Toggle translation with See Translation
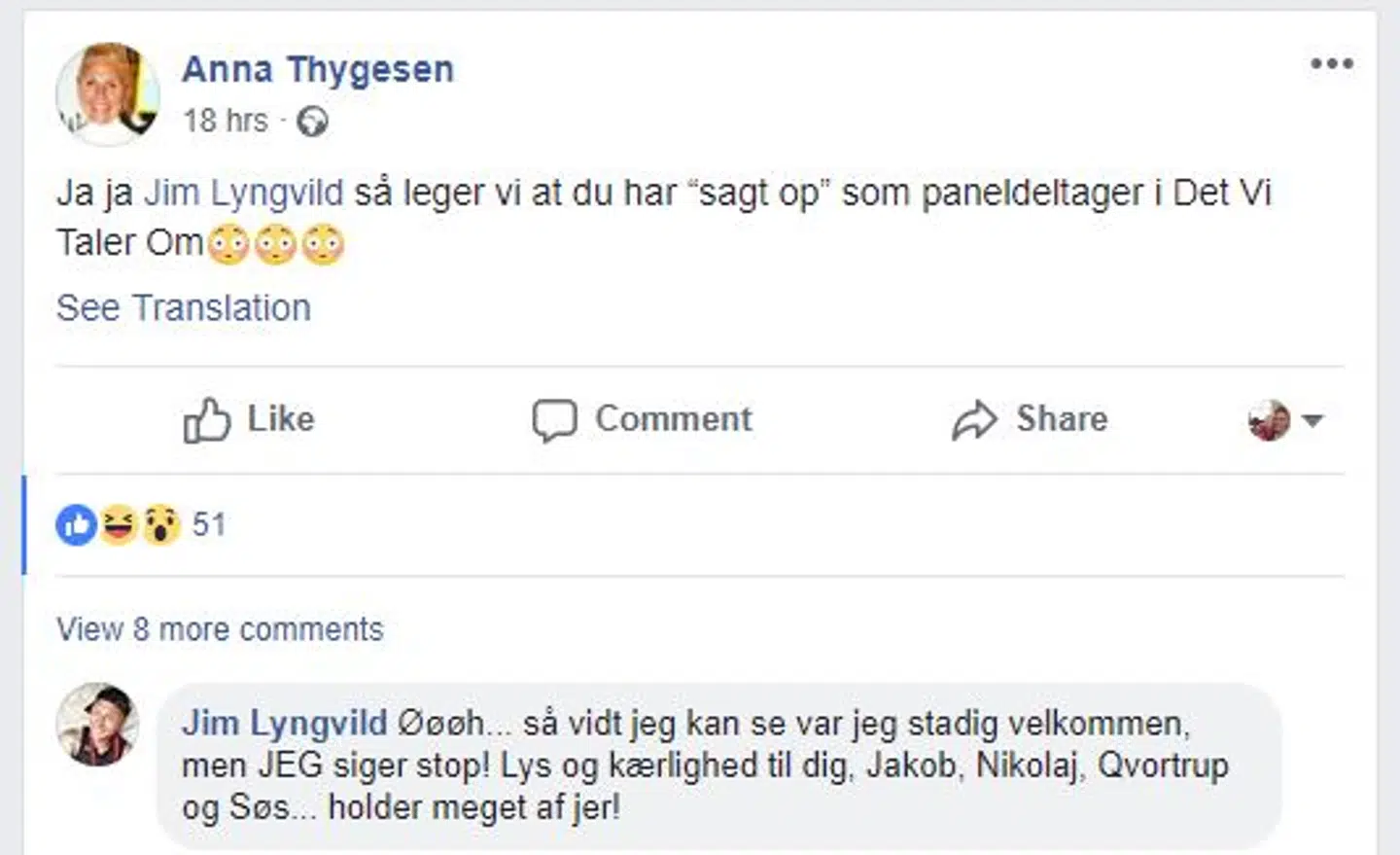Image resolution: width=1400 pixels, height=855 pixels. coord(184,306)
